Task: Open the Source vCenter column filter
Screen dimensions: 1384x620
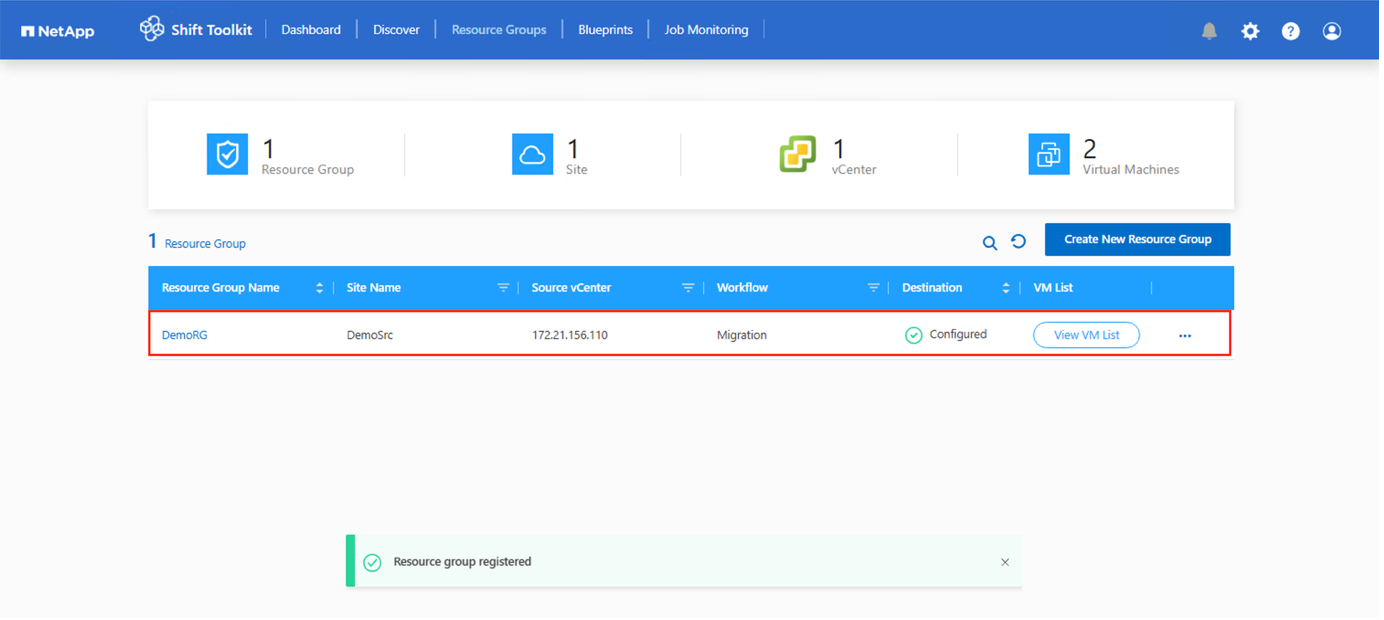Action: pyautogui.click(x=688, y=288)
